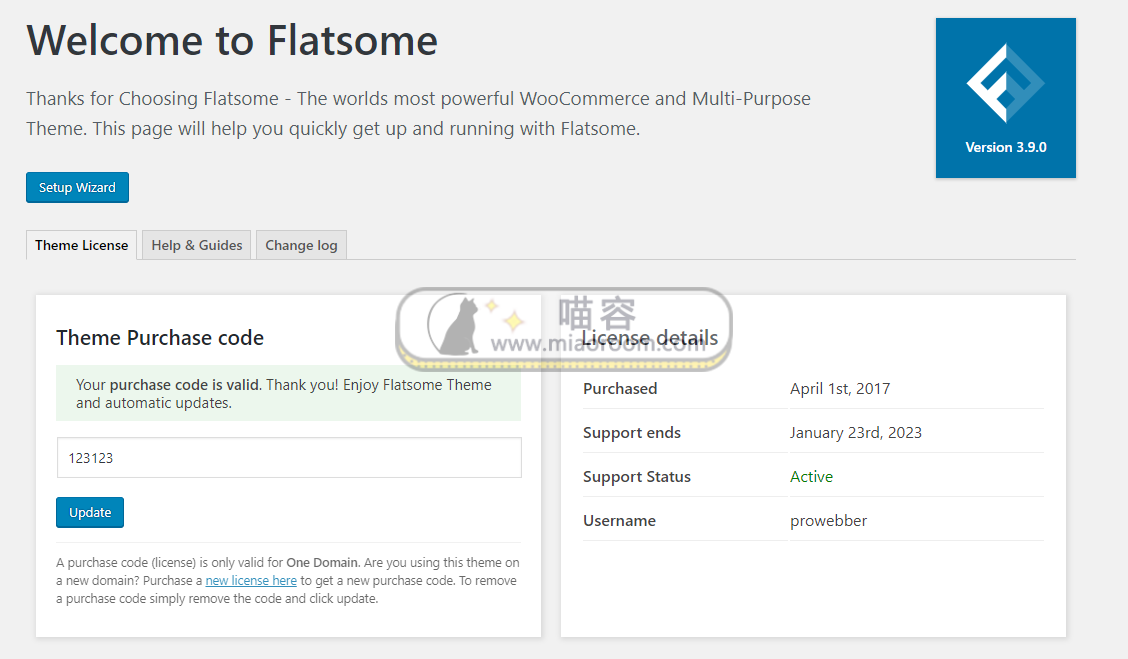
Task: Focus the purchase code input field
Action: coord(289,458)
